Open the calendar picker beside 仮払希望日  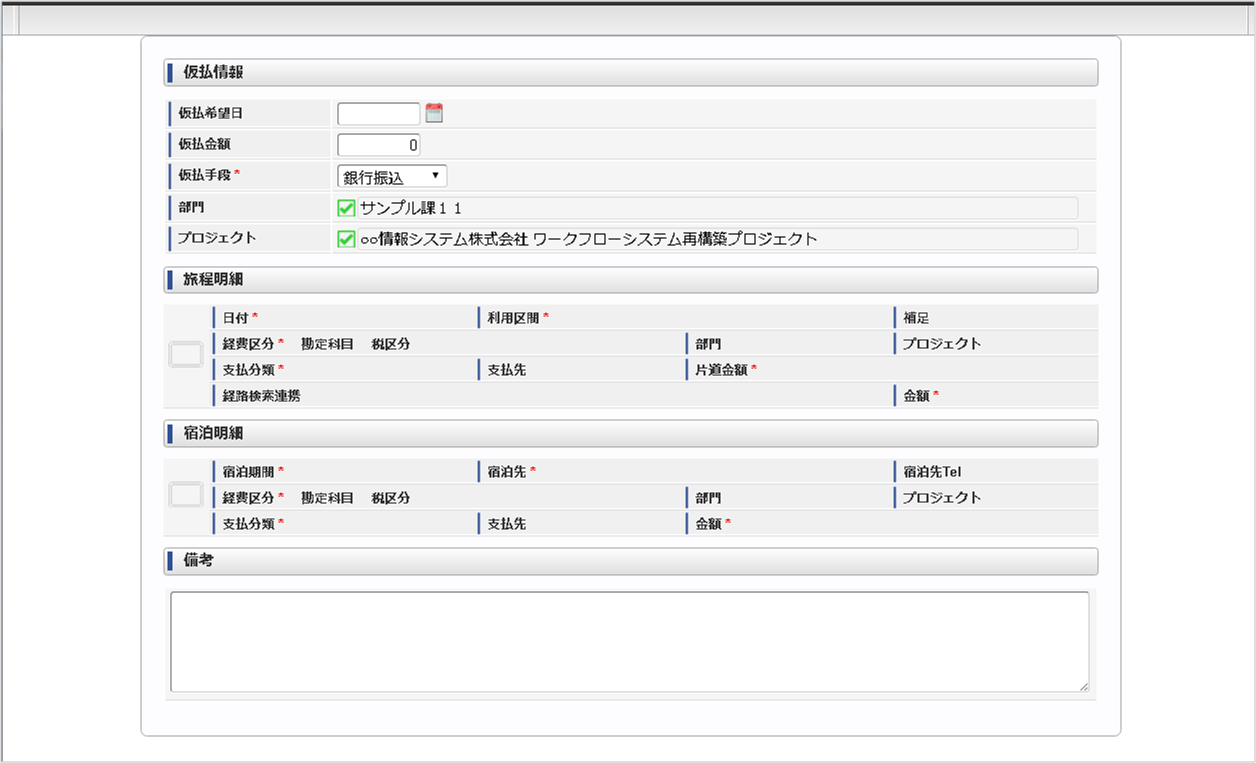click(434, 112)
